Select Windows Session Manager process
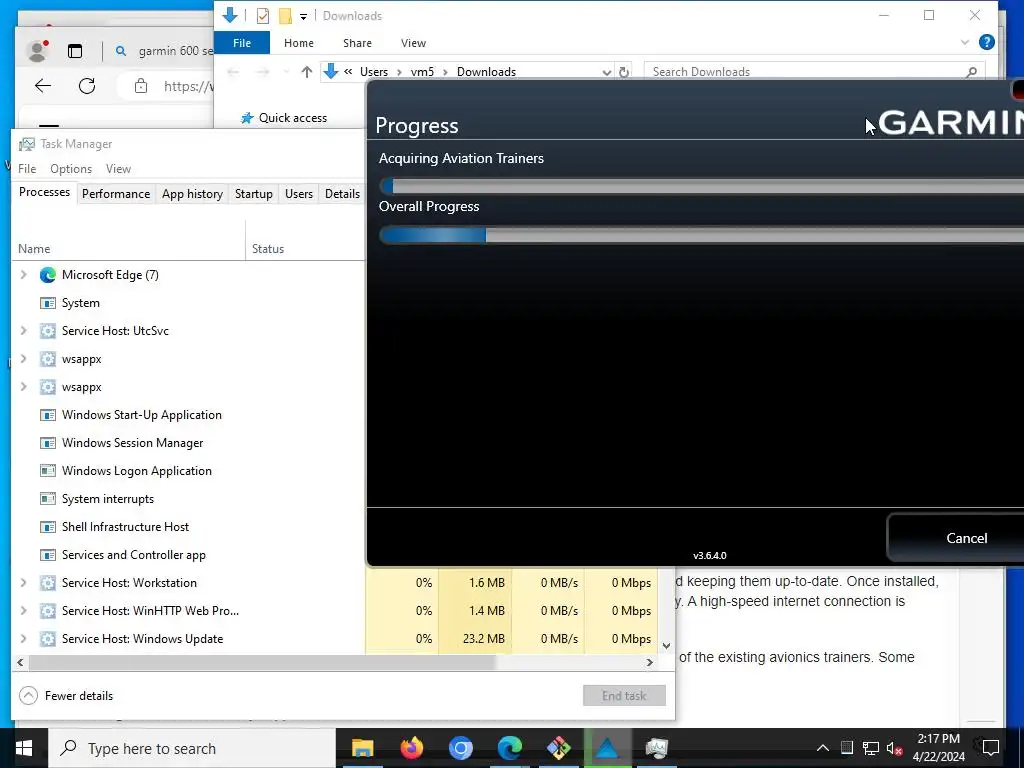The height and width of the screenshot is (768, 1024). click(x=188, y=443)
